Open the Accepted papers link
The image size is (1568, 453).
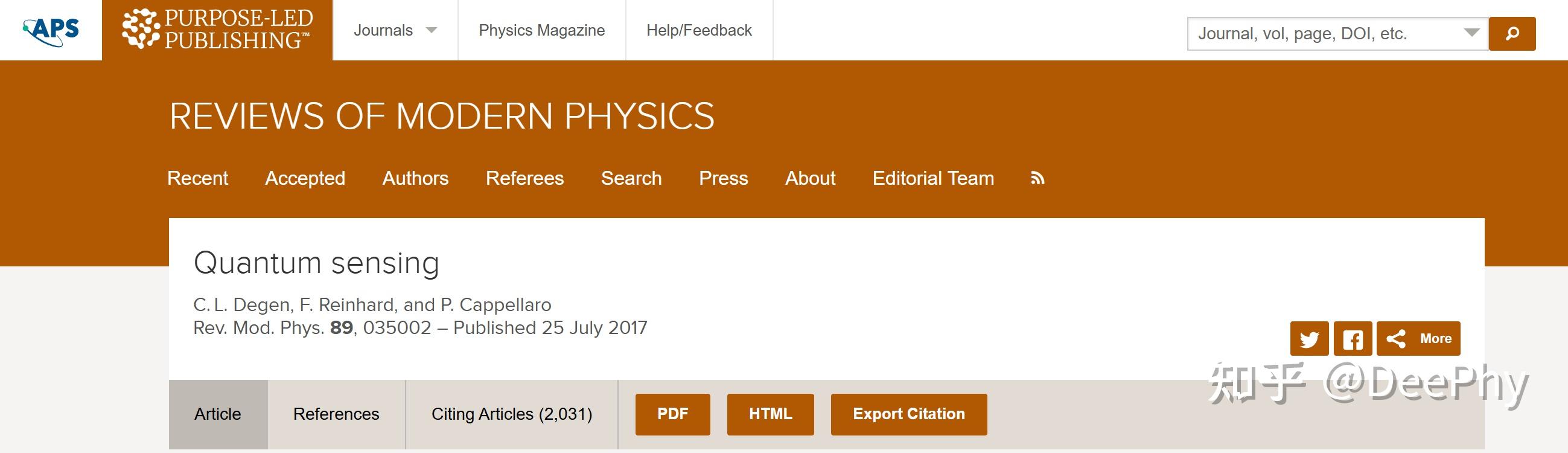[305, 178]
